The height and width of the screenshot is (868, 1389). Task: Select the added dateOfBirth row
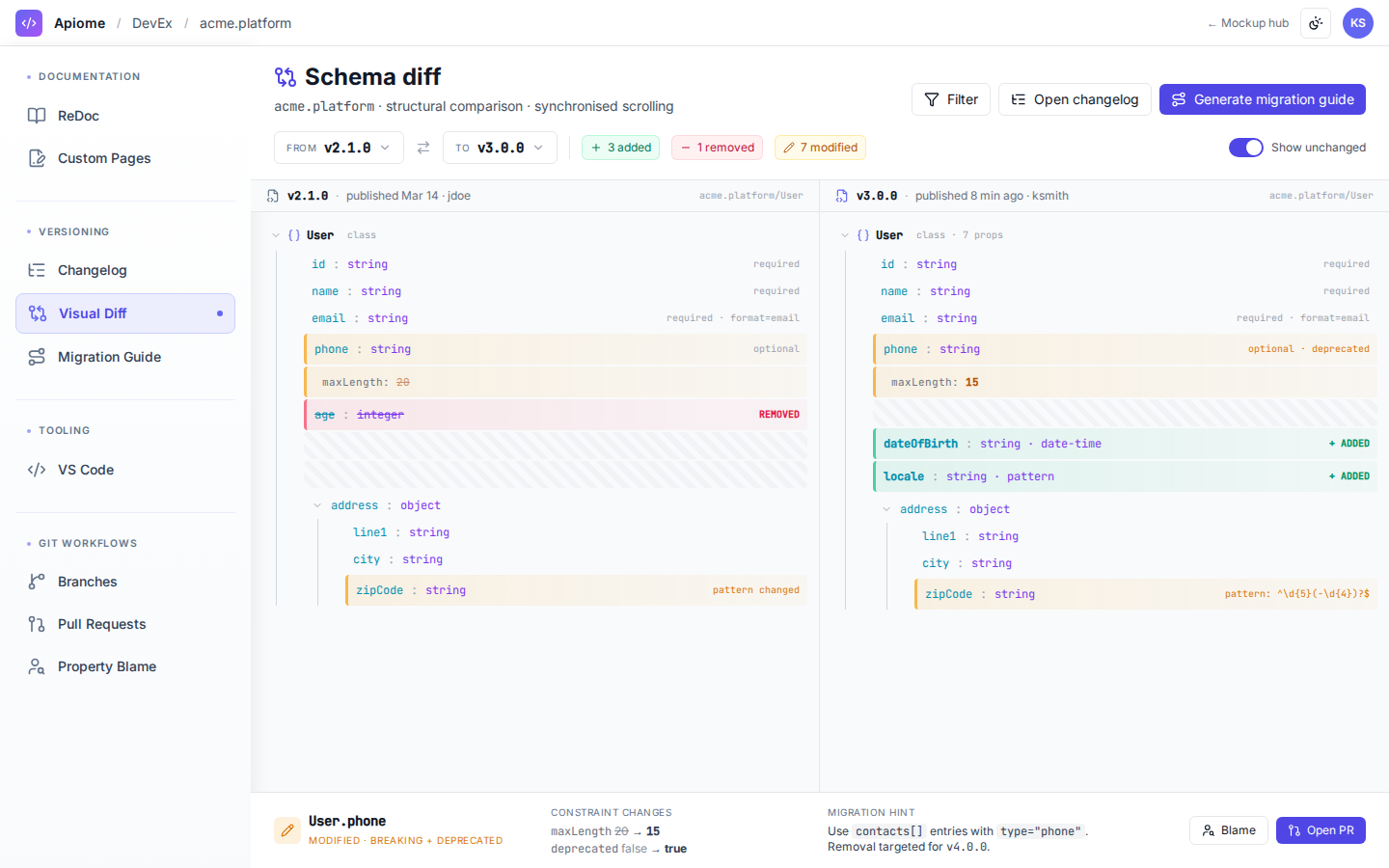pyautogui.click(x=1125, y=444)
